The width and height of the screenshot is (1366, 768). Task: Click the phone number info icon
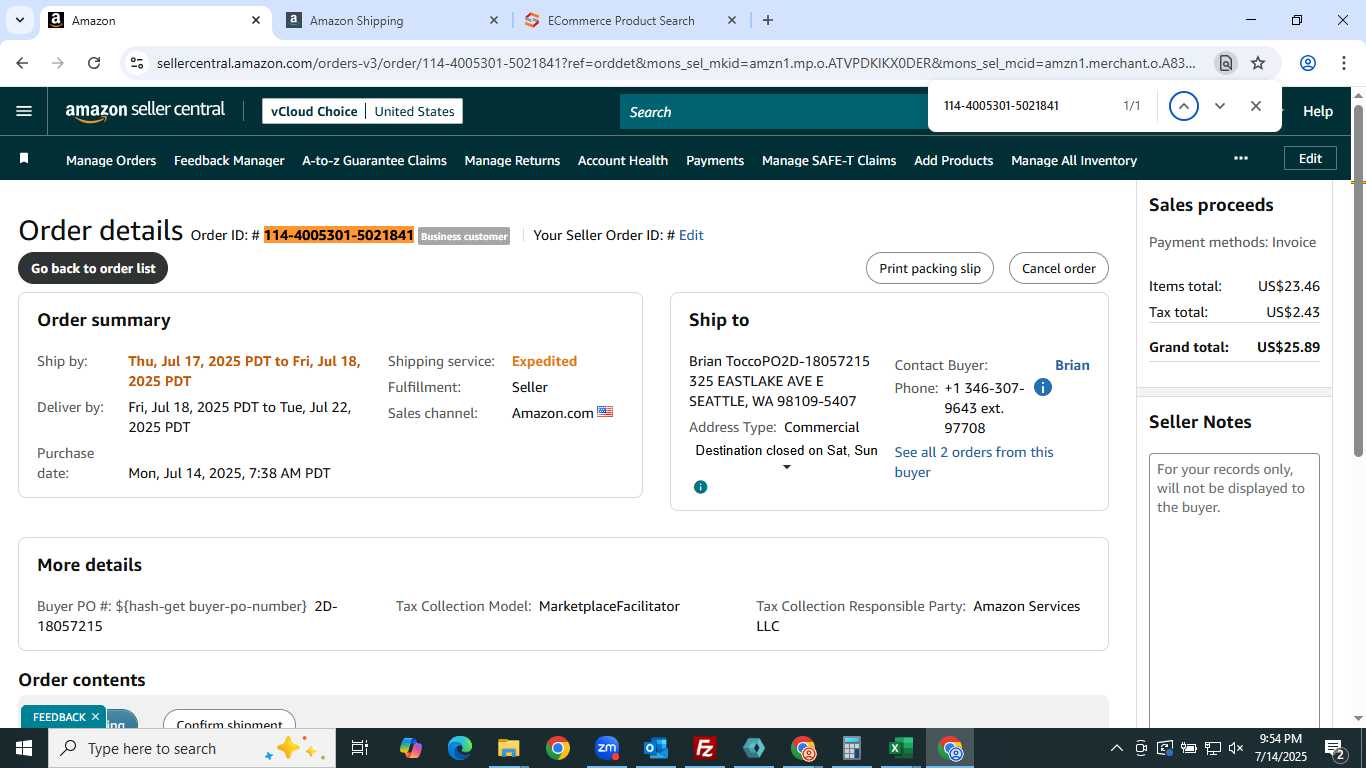click(x=1043, y=387)
